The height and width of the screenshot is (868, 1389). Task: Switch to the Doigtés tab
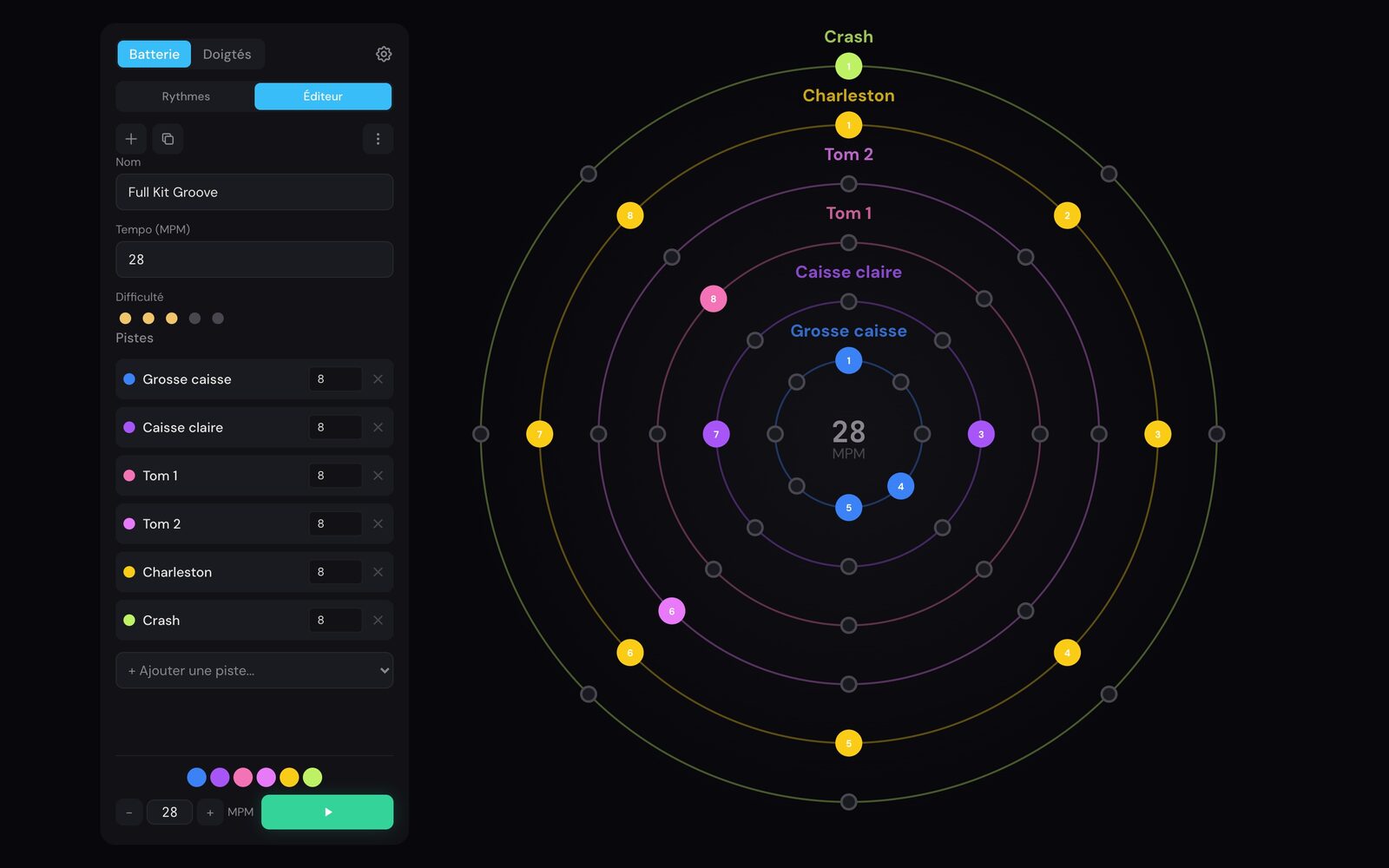coord(227,54)
